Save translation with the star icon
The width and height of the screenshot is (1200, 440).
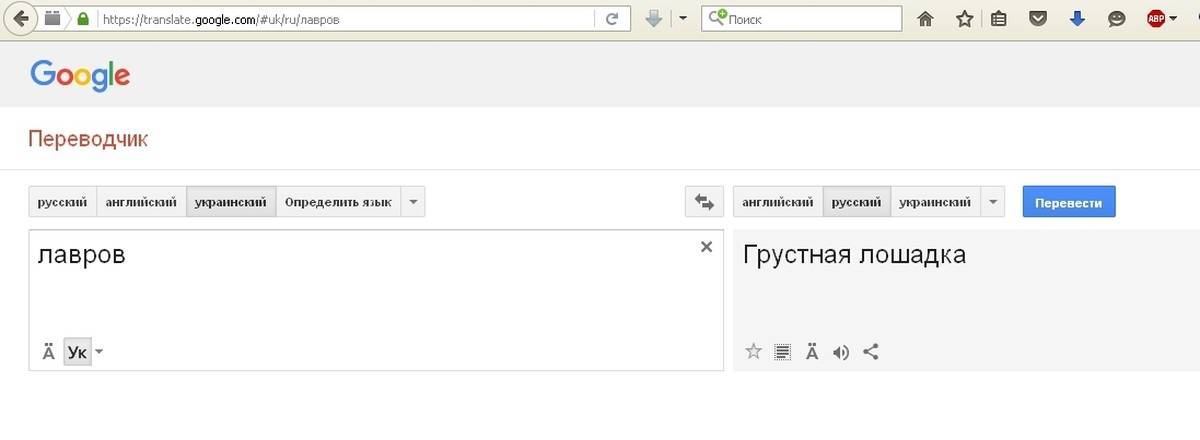(x=754, y=351)
